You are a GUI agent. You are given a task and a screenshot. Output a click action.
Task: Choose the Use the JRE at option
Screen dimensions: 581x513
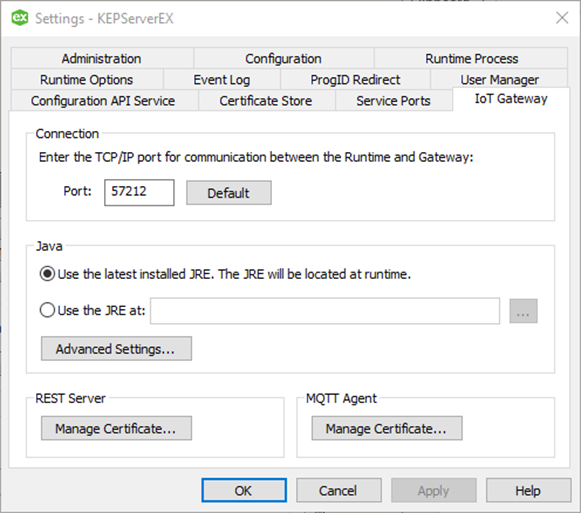(92, 310)
